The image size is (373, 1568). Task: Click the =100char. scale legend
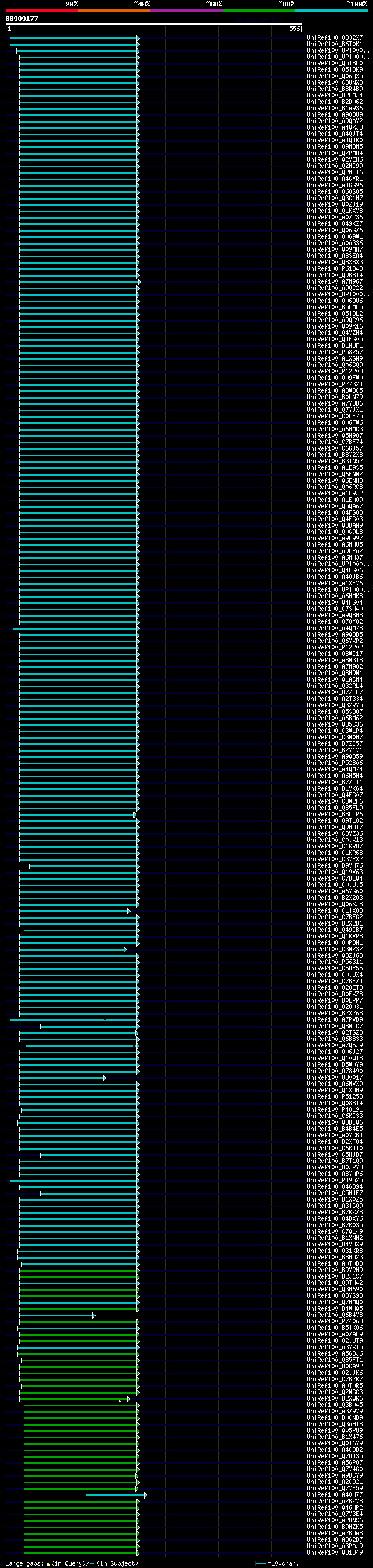277,1563
